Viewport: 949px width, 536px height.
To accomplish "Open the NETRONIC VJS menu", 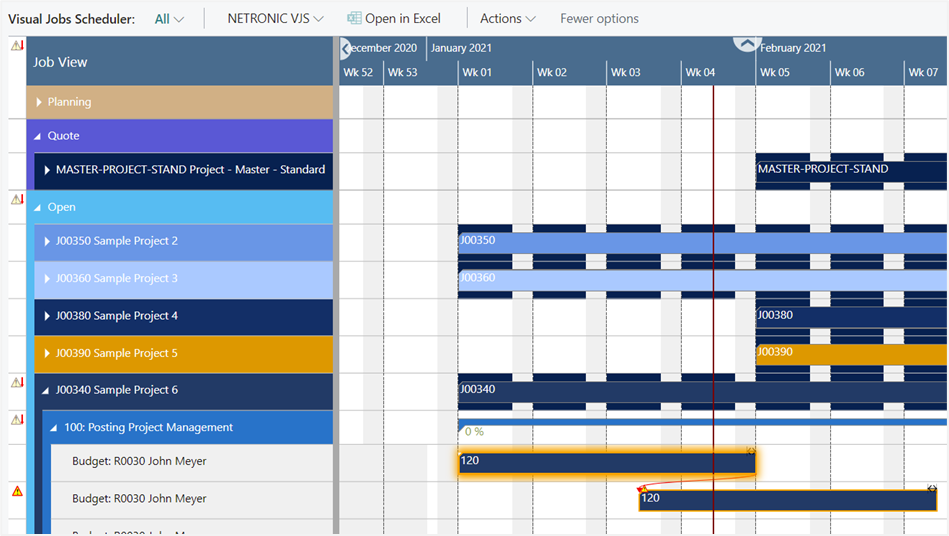I will pos(275,19).
